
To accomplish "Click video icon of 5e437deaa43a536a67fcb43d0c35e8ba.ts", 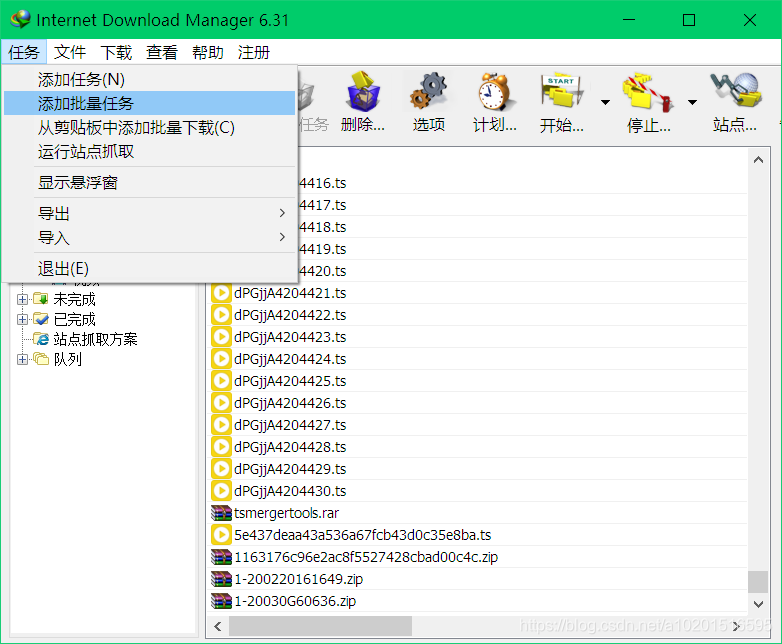I will pos(220,535).
